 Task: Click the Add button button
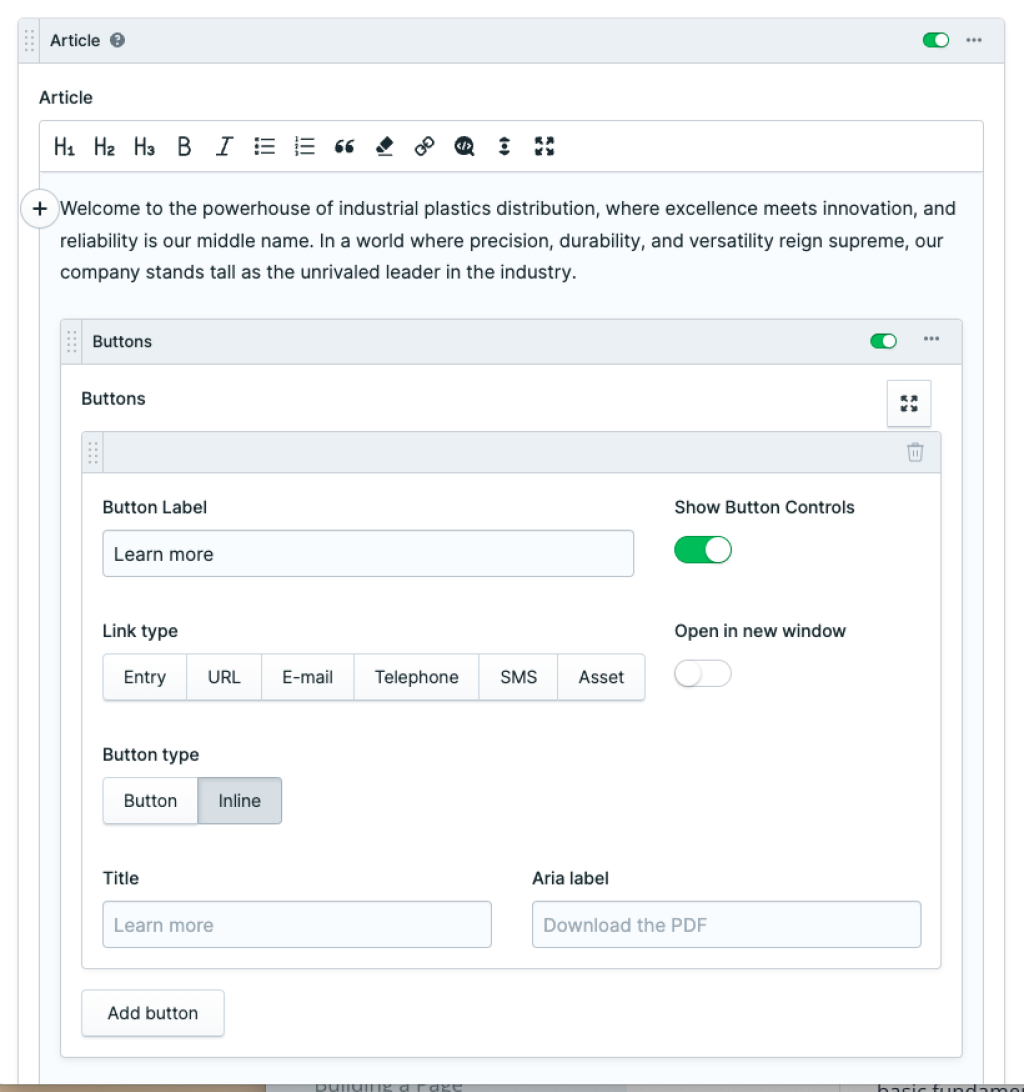(x=152, y=1012)
